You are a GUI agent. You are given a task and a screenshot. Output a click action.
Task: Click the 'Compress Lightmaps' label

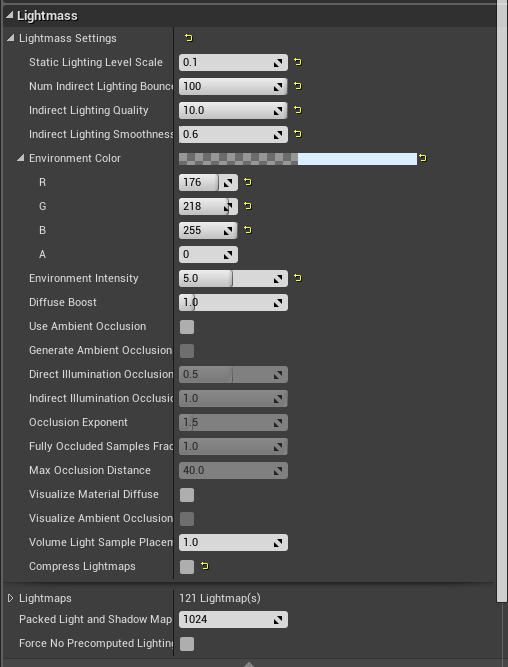(82, 567)
